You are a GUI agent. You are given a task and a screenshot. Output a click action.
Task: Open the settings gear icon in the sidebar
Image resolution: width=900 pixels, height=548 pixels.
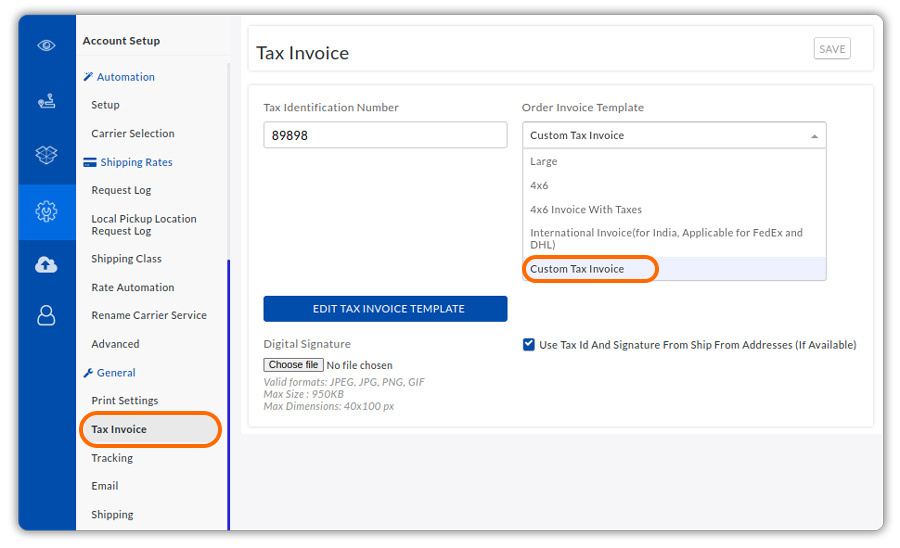(46, 212)
